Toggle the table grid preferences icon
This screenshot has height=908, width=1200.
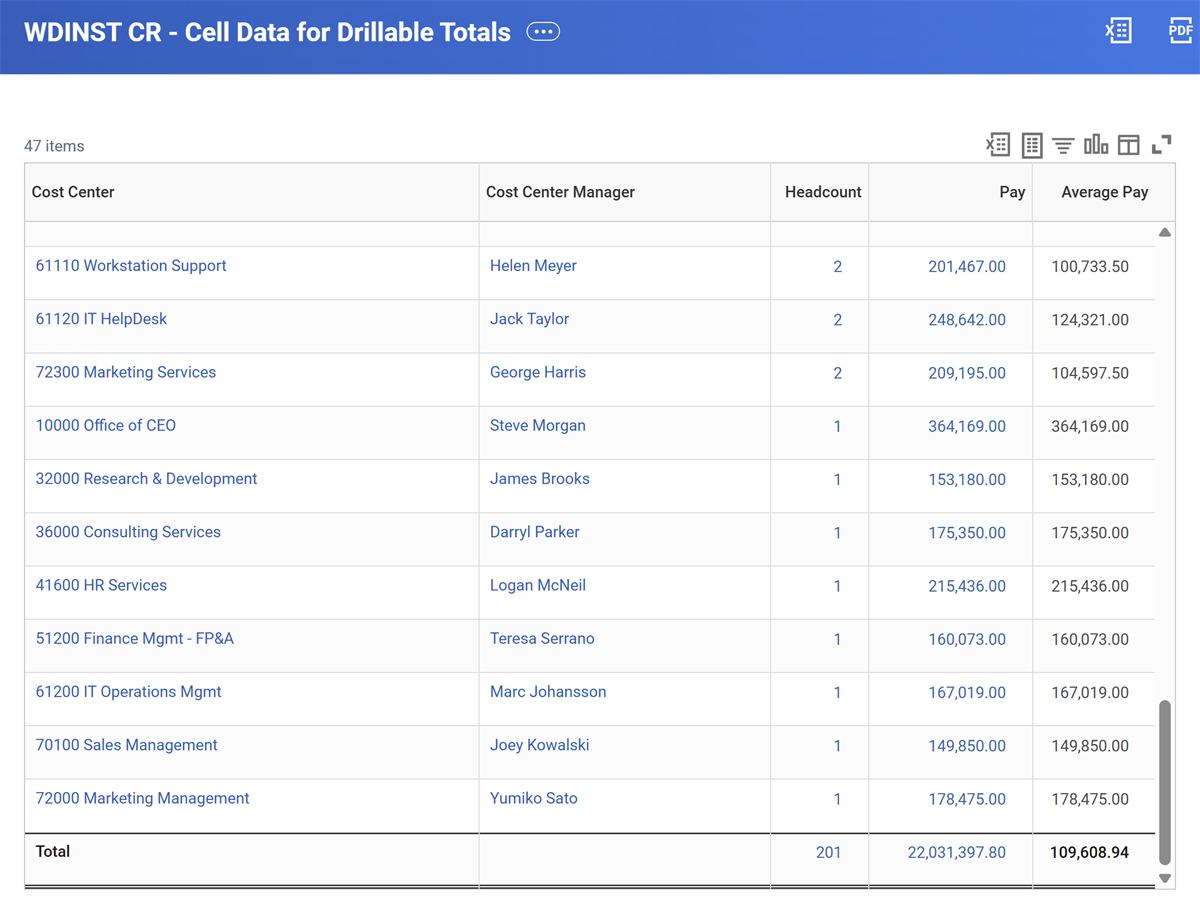(1128, 145)
